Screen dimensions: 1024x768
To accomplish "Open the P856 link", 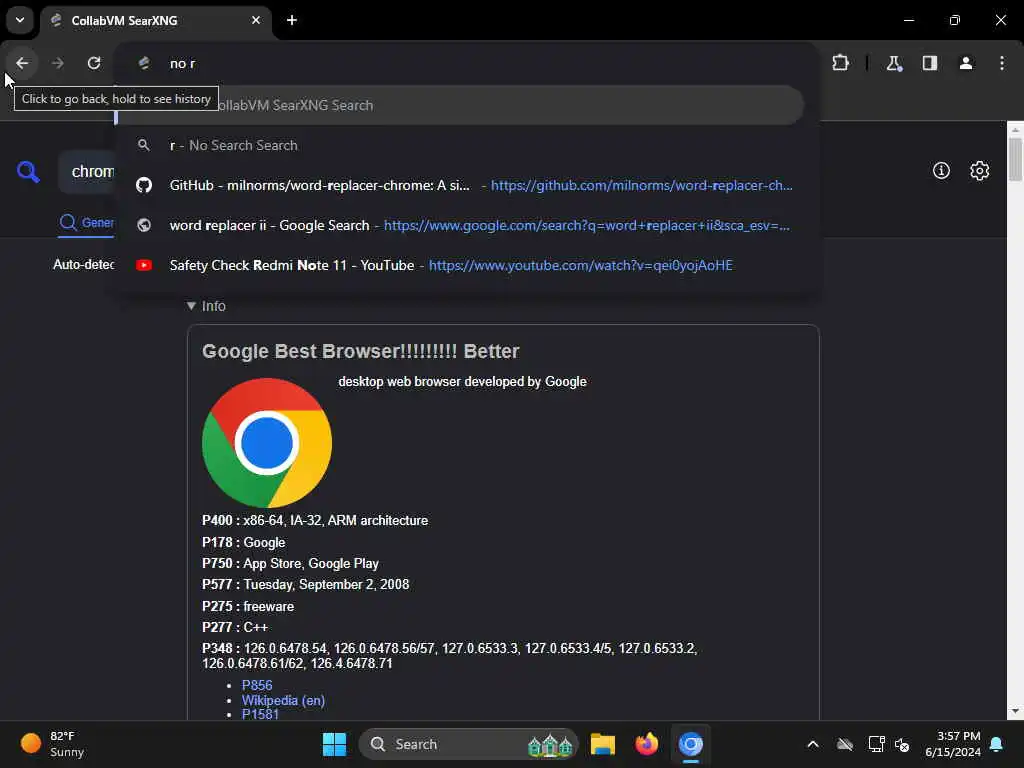I will click(x=257, y=685).
